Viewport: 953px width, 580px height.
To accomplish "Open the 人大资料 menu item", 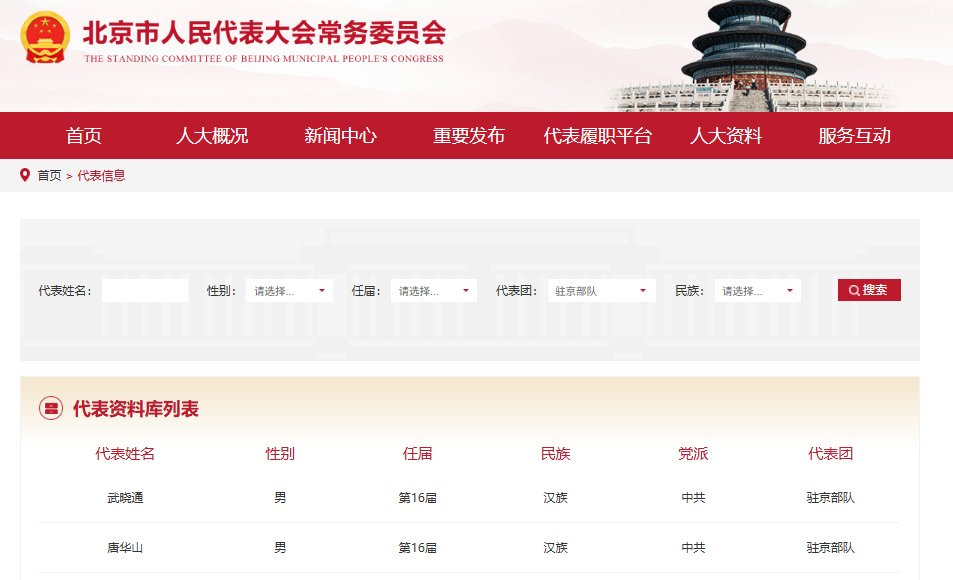I will point(726,136).
